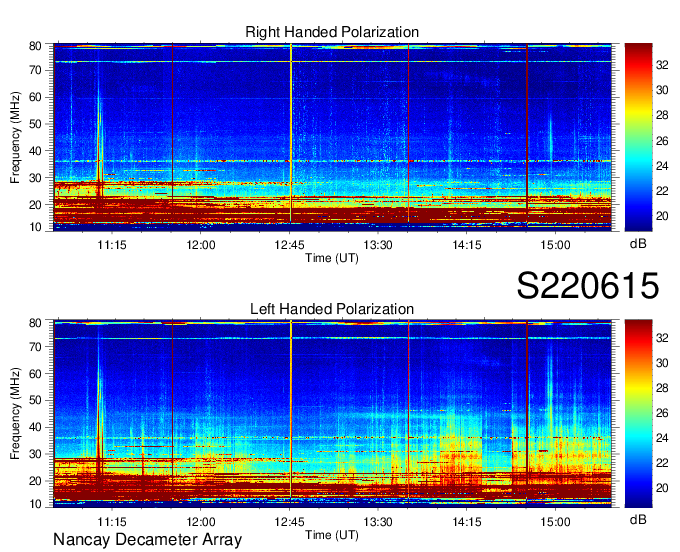Click the 'Nancay Decameter Array' caption
The height and width of the screenshot is (552, 680).
[x=147, y=540]
